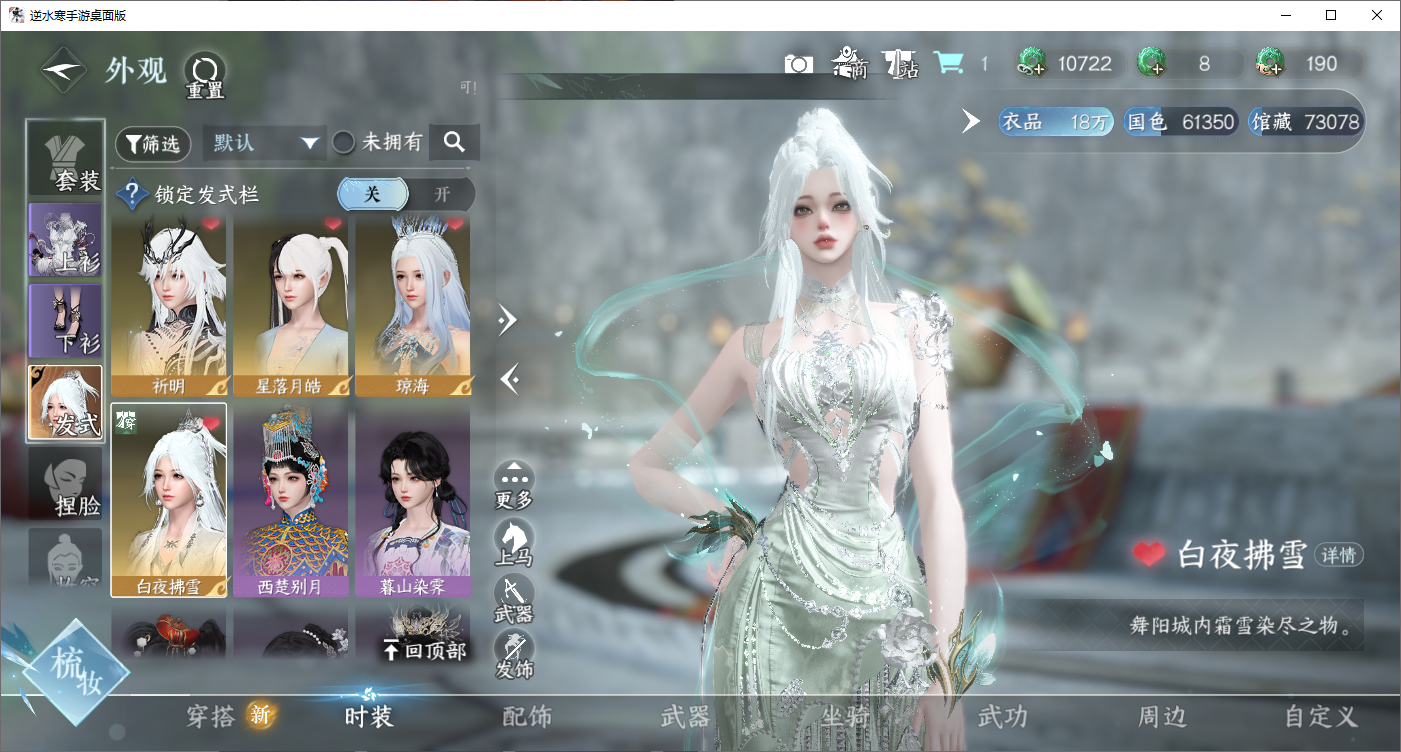Favorite the 祈明 hairstyle heart
The height and width of the screenshot is (752, 1401).
coord(210,224)
